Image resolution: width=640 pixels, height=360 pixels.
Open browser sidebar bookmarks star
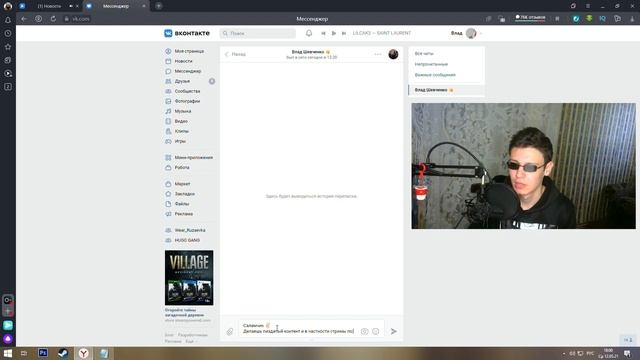(x=8, y=47)
